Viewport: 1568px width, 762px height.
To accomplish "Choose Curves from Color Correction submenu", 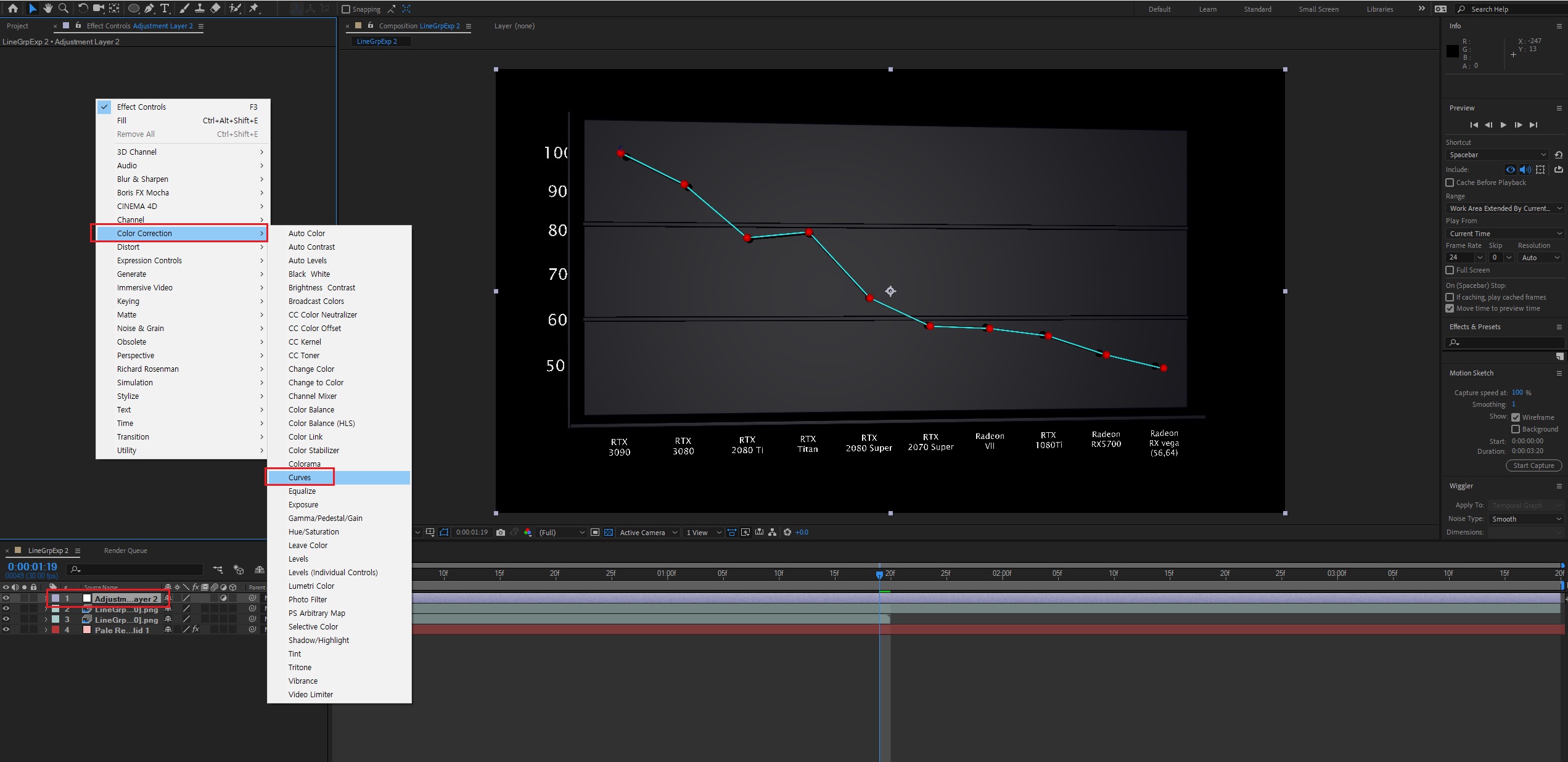I will point(300,477).
